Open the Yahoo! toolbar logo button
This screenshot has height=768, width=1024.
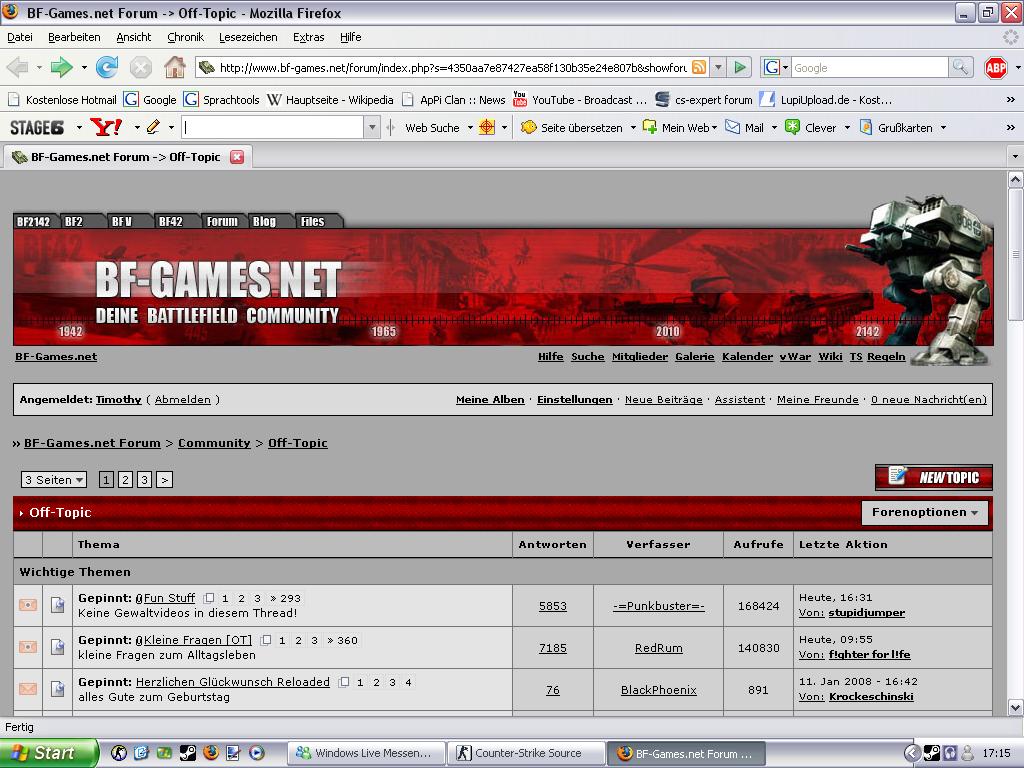(105, 127)
